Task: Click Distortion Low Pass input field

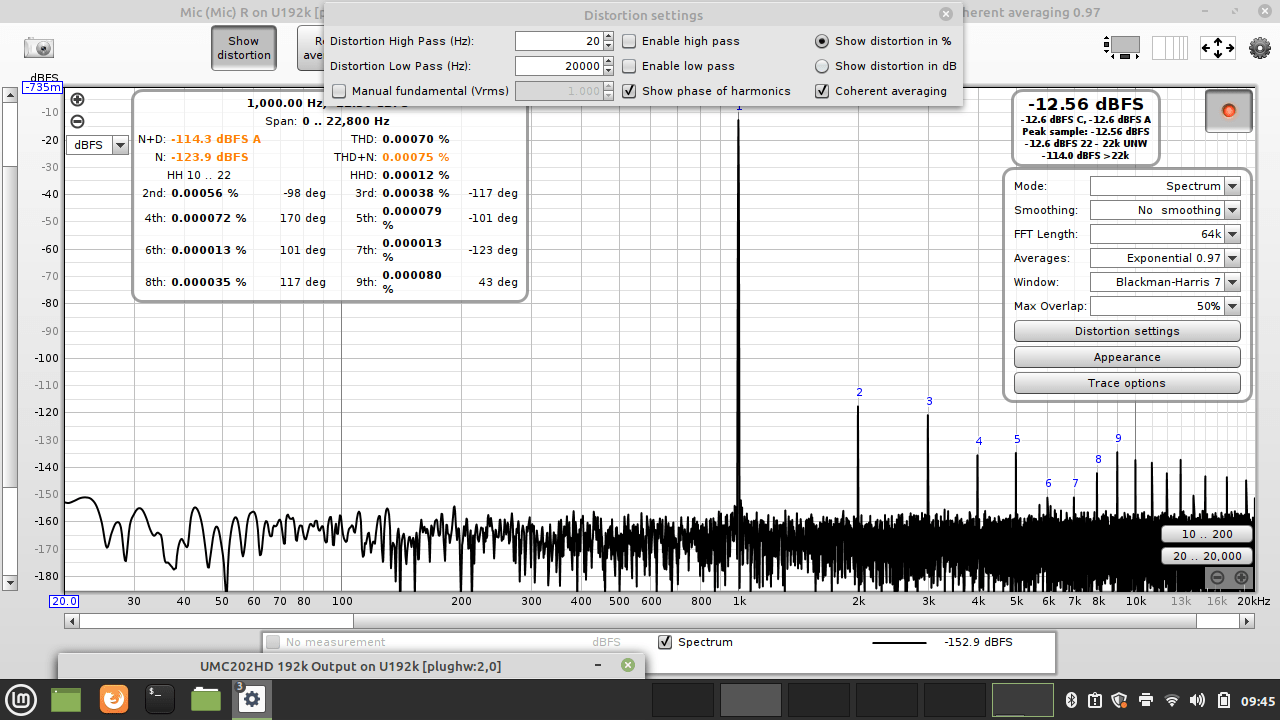Action: point(558,66)
